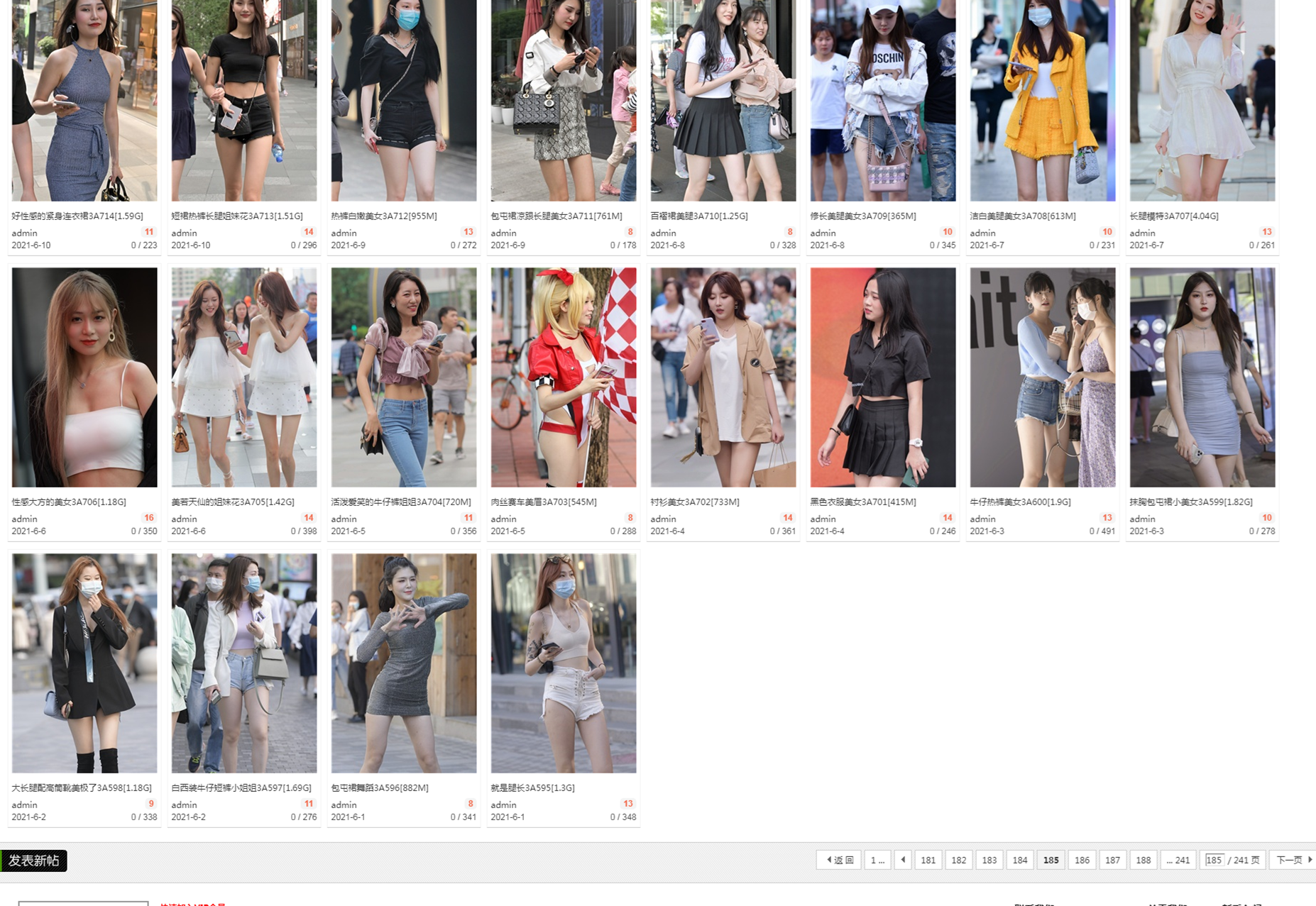
Task: Click the stats 0 / 491 on post 3A600
Action: point(1102,531)
